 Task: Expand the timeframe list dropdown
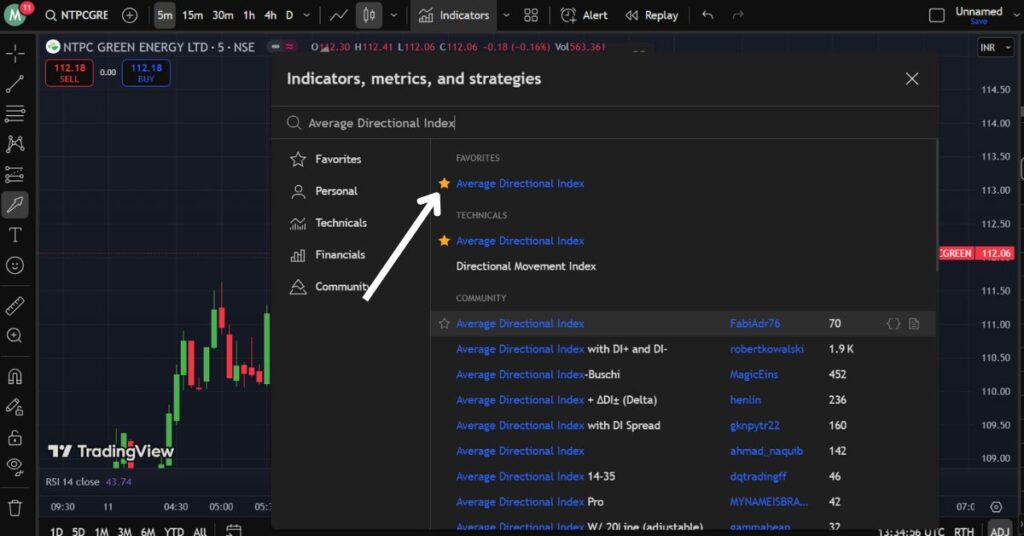tap(307, 15)
